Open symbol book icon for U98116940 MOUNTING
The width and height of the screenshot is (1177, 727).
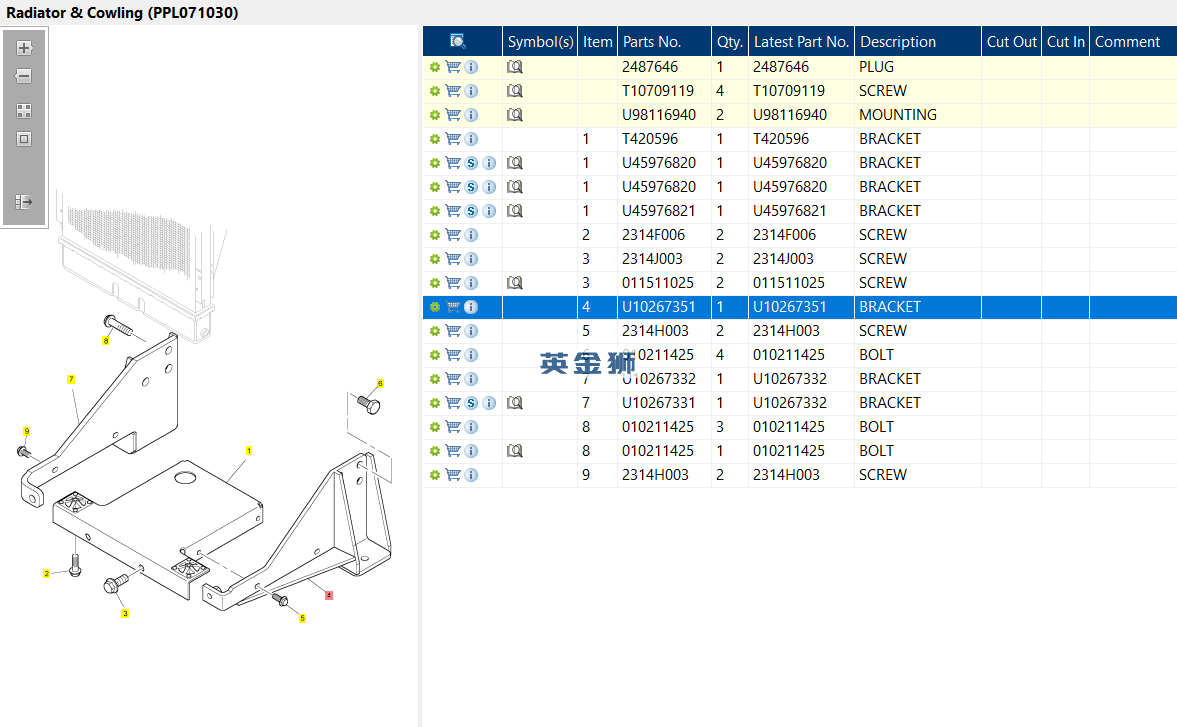click(515, 115)
